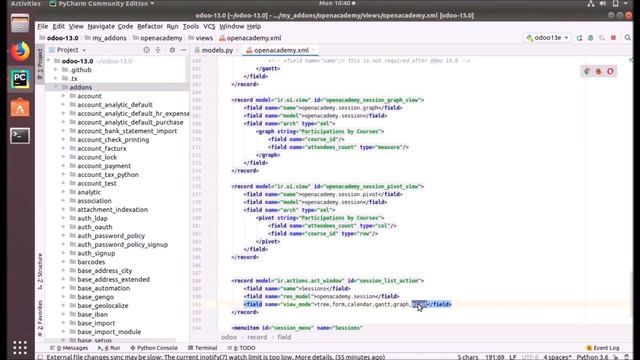640x360 pixels.
Task: Expand the account_payment folder
Action: click(x=63, y=166)
